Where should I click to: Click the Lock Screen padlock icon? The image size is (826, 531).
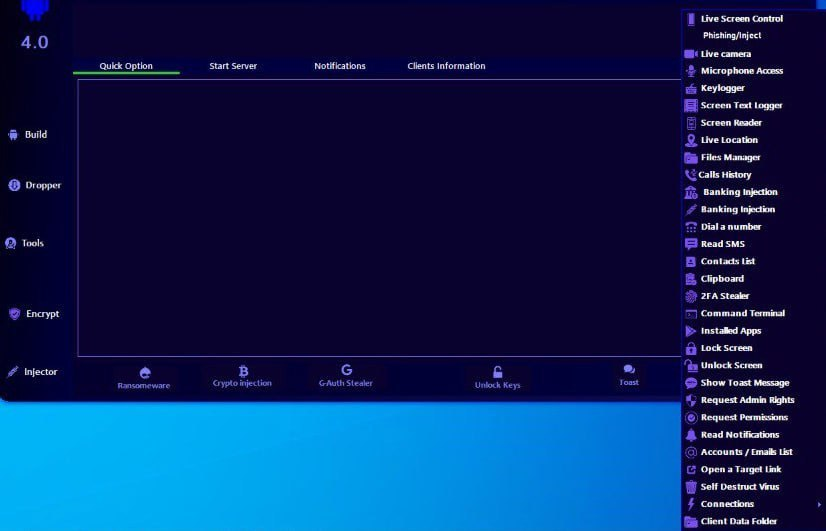691,348
